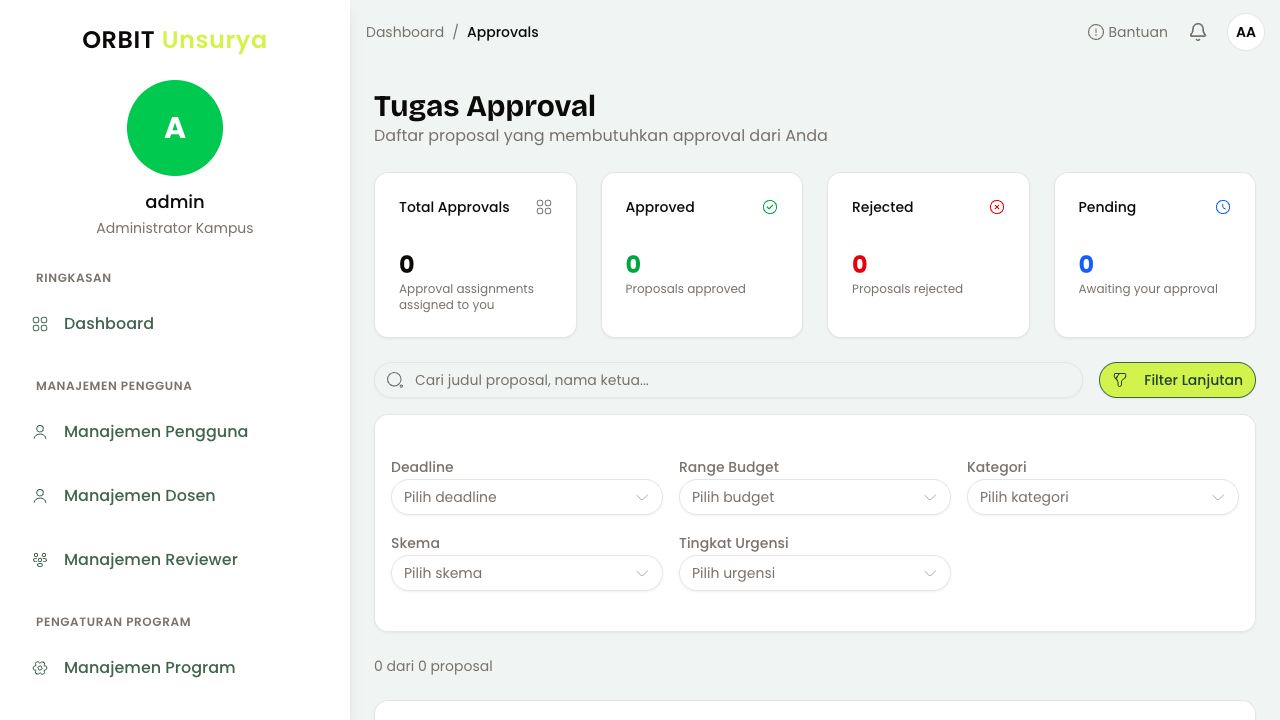Click the Rejected red cross icon
The height and width of the screenshot is (720, 1280).
tap(997, 207)
